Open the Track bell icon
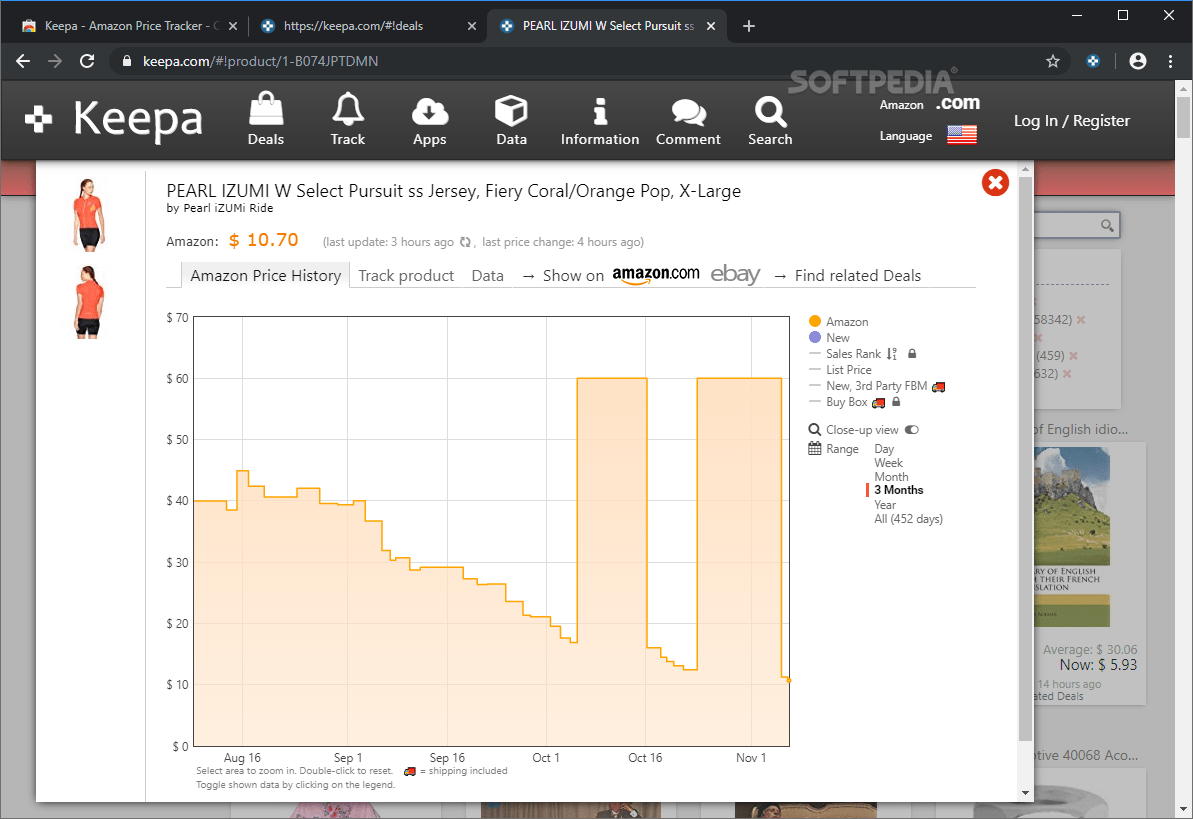This screenshot has height=819, width=1193. click(348, 120)
